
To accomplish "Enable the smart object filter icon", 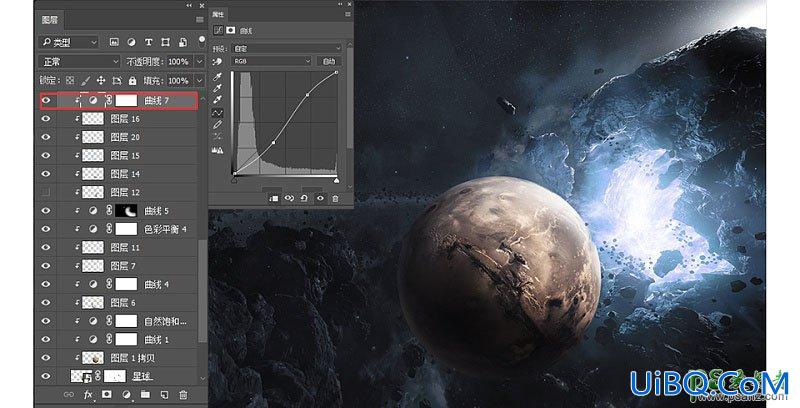I will coord(183,42).
